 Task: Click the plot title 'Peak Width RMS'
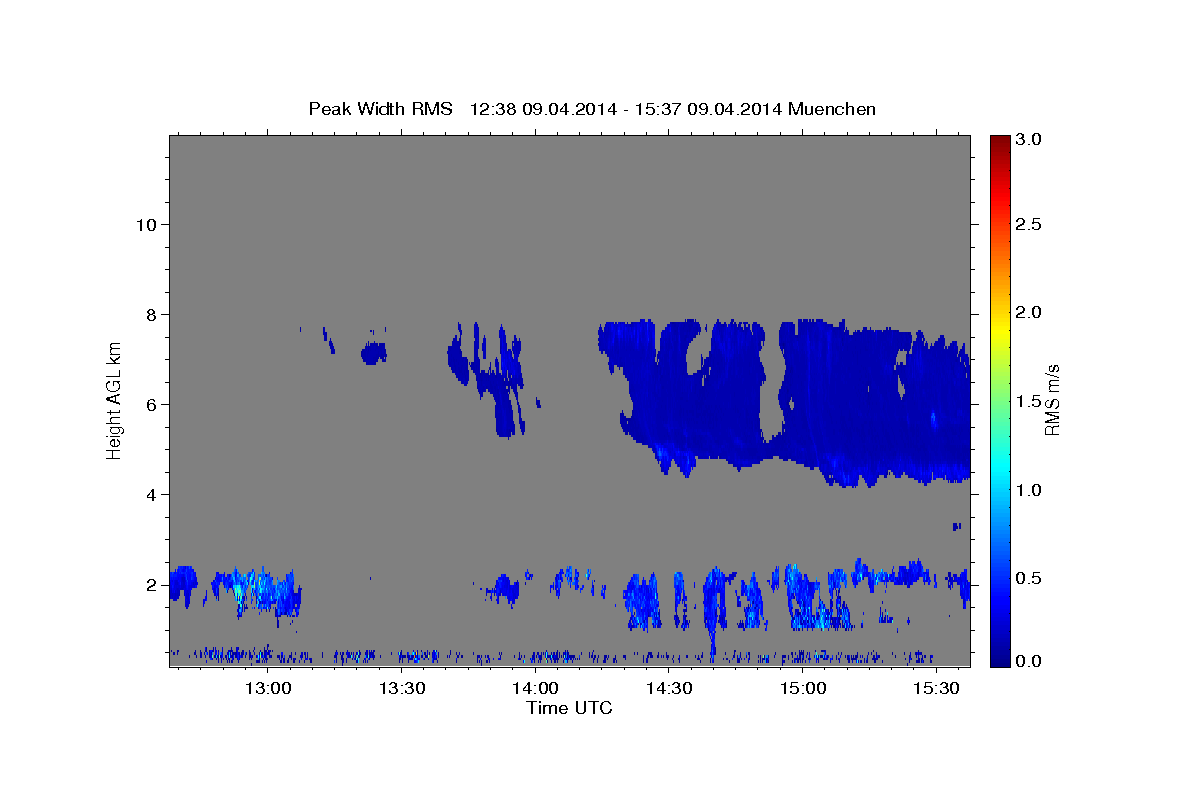[x=380, y=109]
